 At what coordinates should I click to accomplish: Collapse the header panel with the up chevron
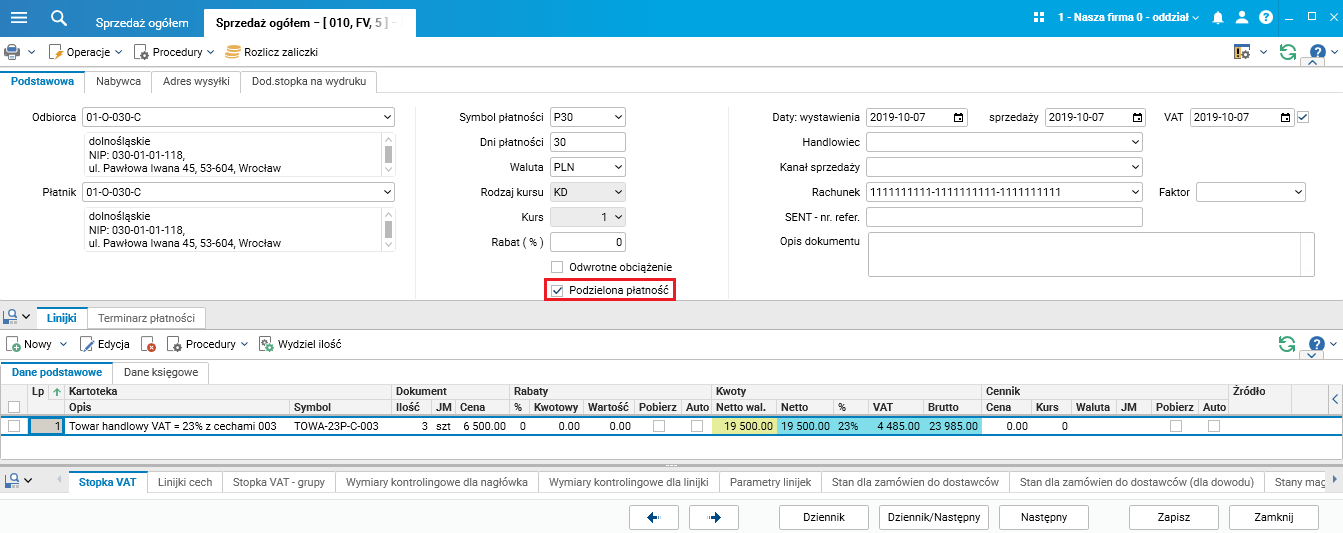pos(1313,64)
